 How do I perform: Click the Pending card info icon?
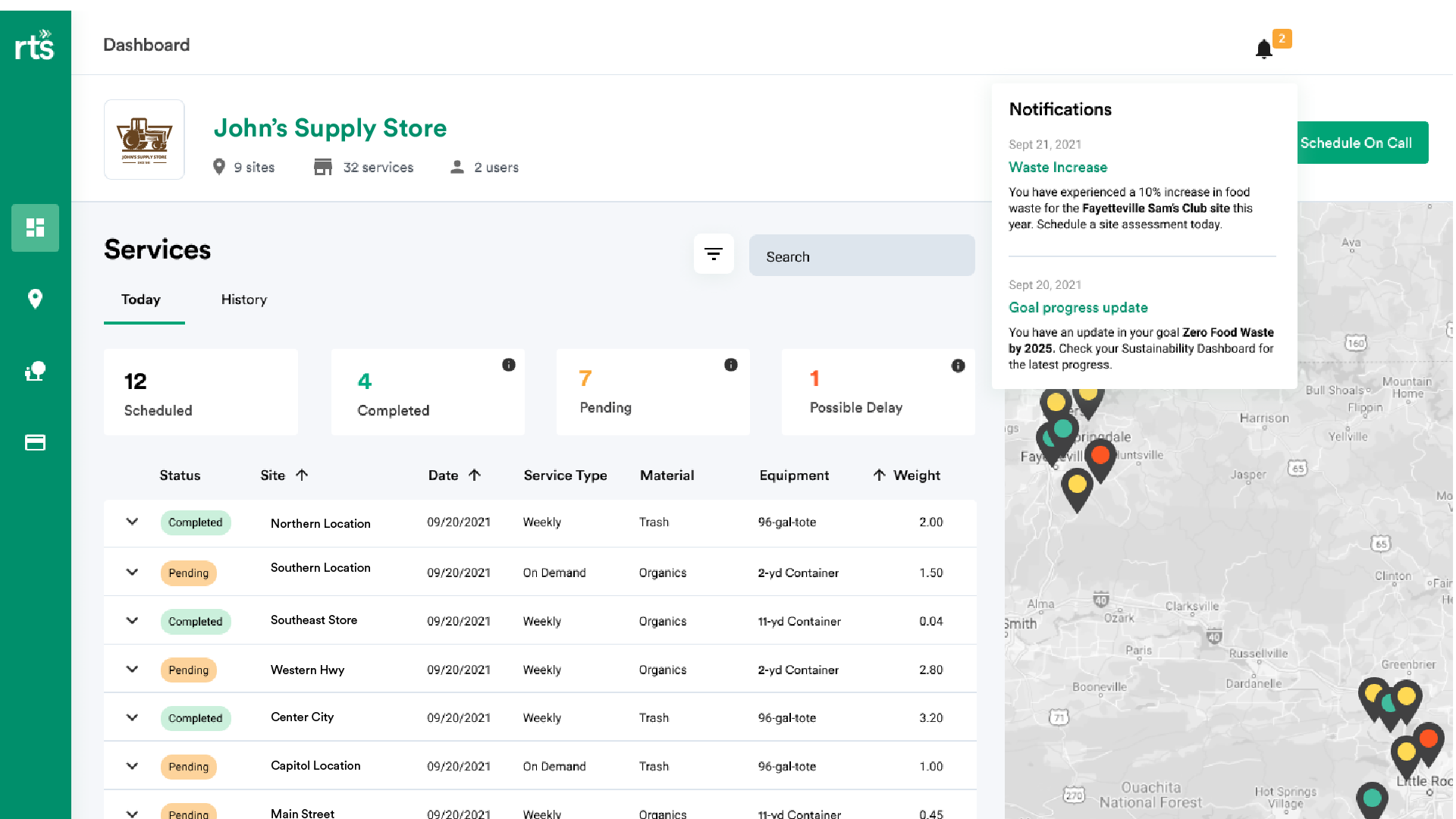pyautogui.click(x=731, y=365)
